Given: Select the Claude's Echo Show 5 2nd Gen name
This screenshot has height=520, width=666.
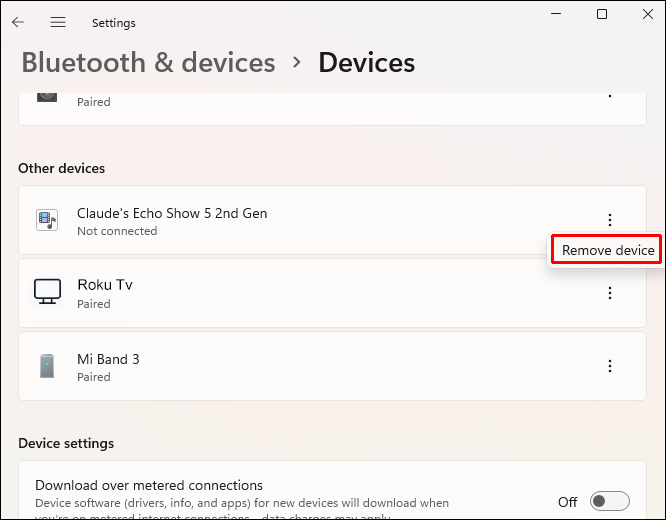Looking at the screenshot, I should (x=172, y=213).
